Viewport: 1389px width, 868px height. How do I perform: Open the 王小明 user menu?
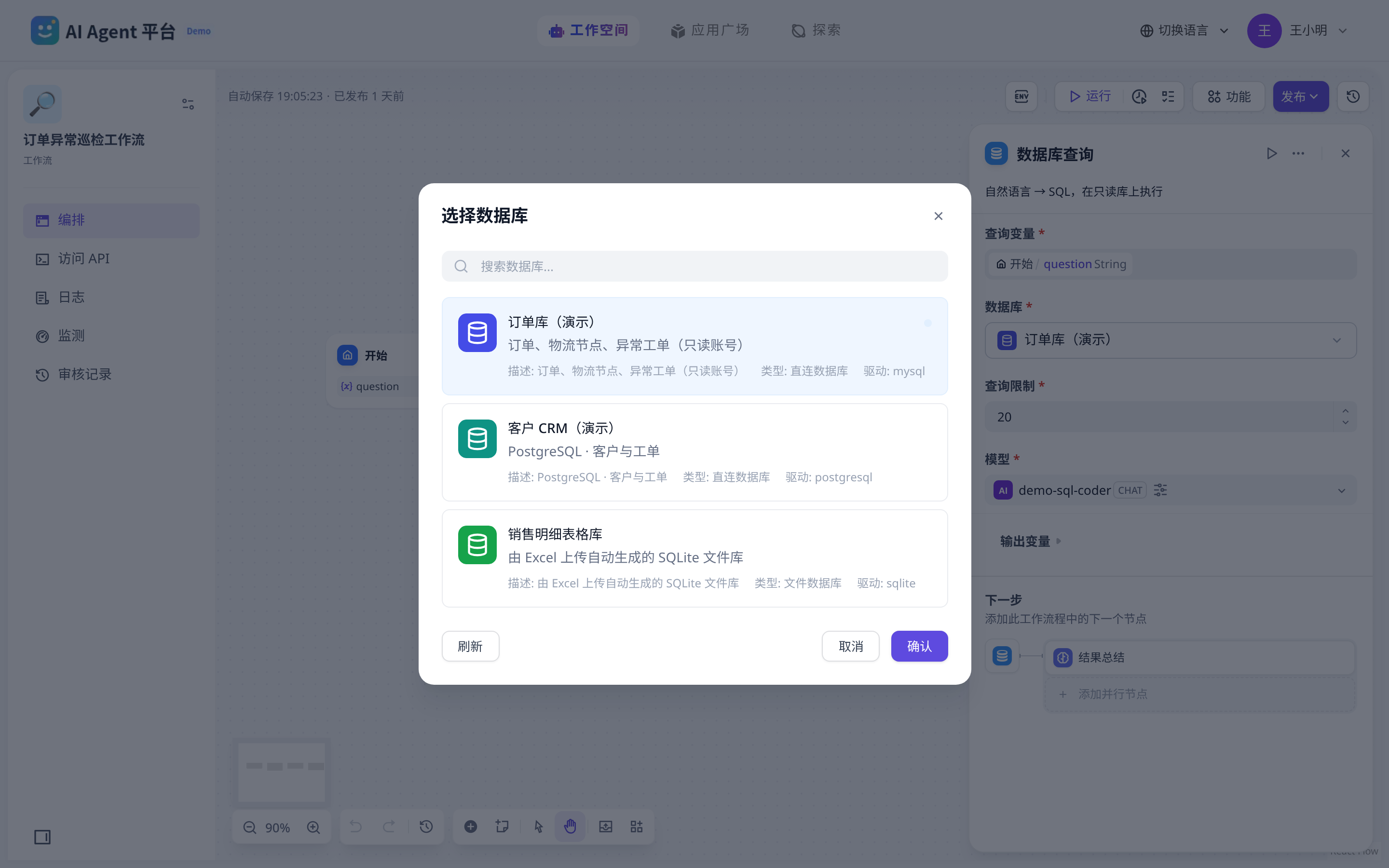tap(1298, 30)
